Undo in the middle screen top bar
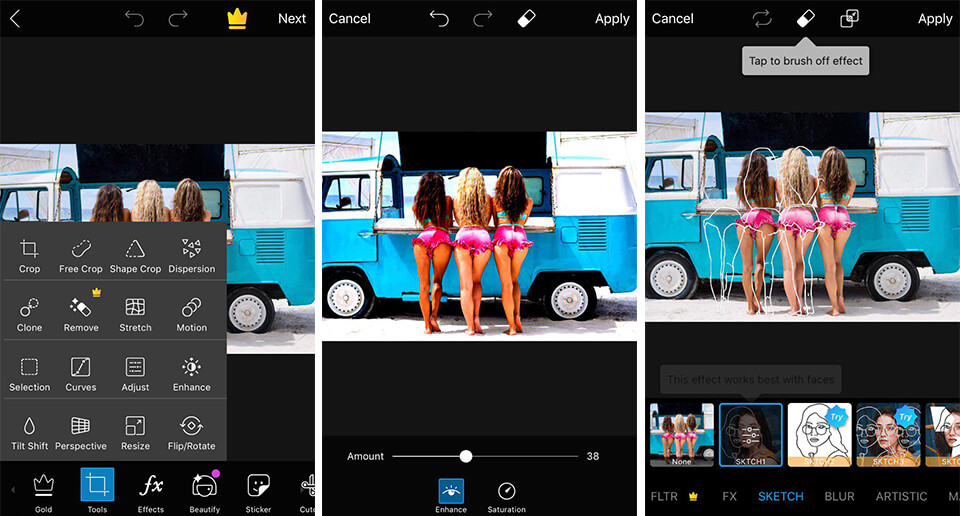The image size is (960, 516). coord(439,19)
